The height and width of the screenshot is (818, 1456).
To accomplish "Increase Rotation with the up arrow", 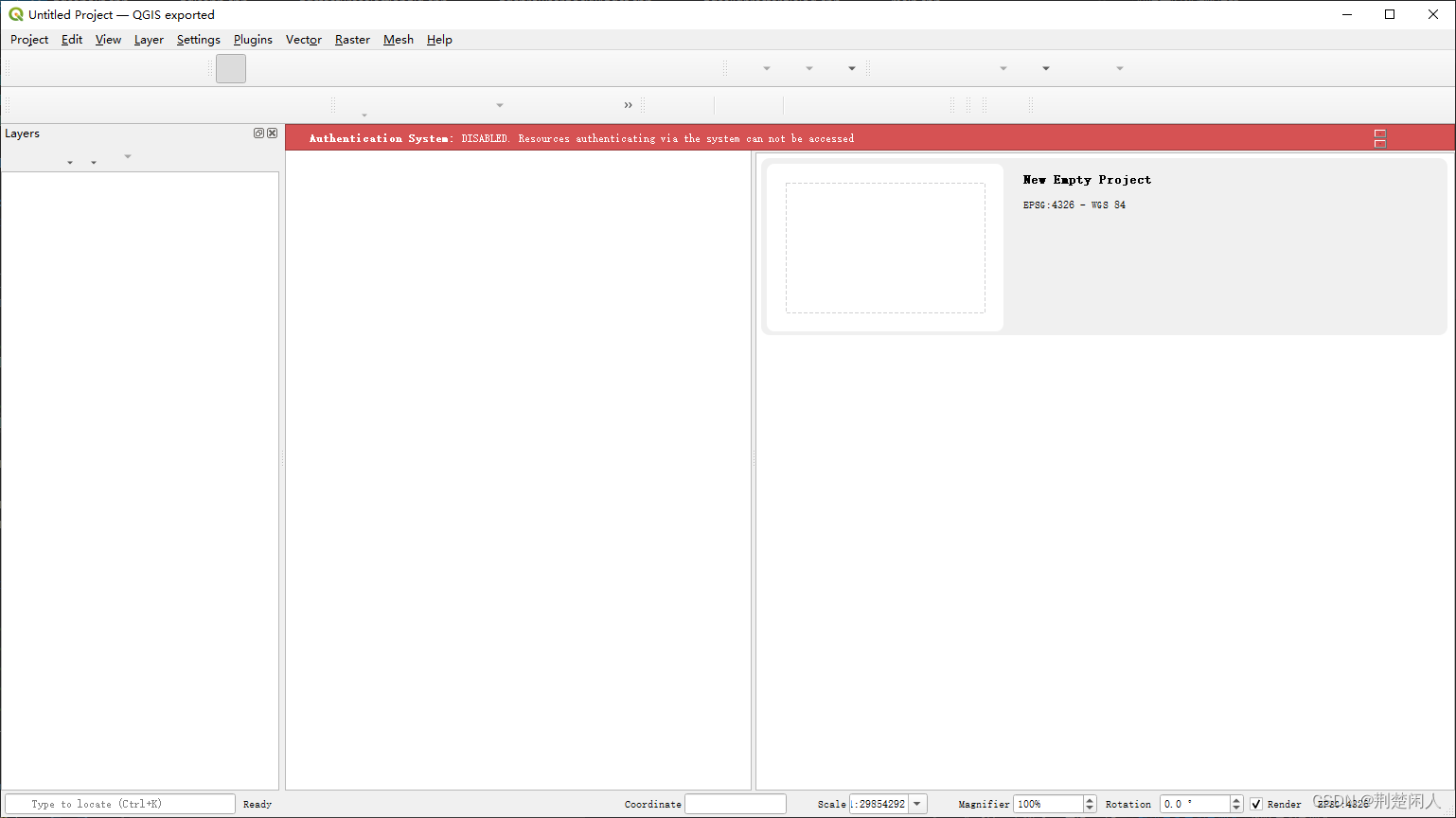I will (1236, 800).
